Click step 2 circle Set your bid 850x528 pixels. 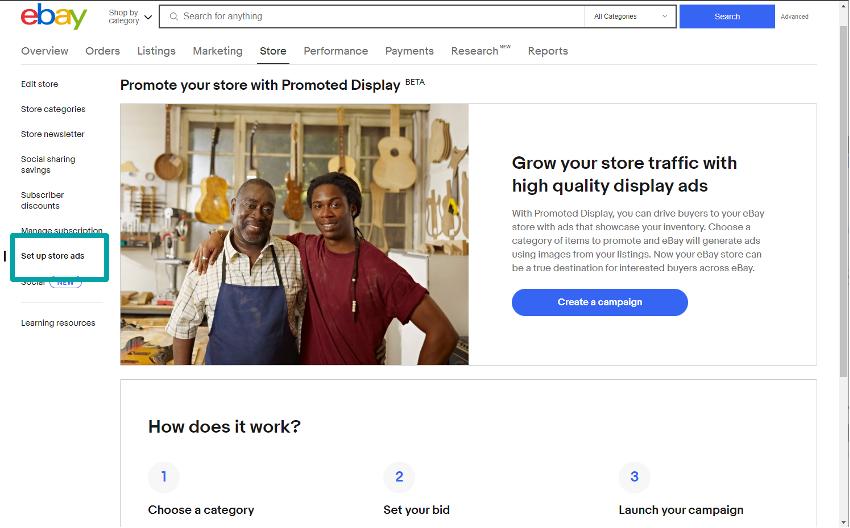[x=399, y=477]
